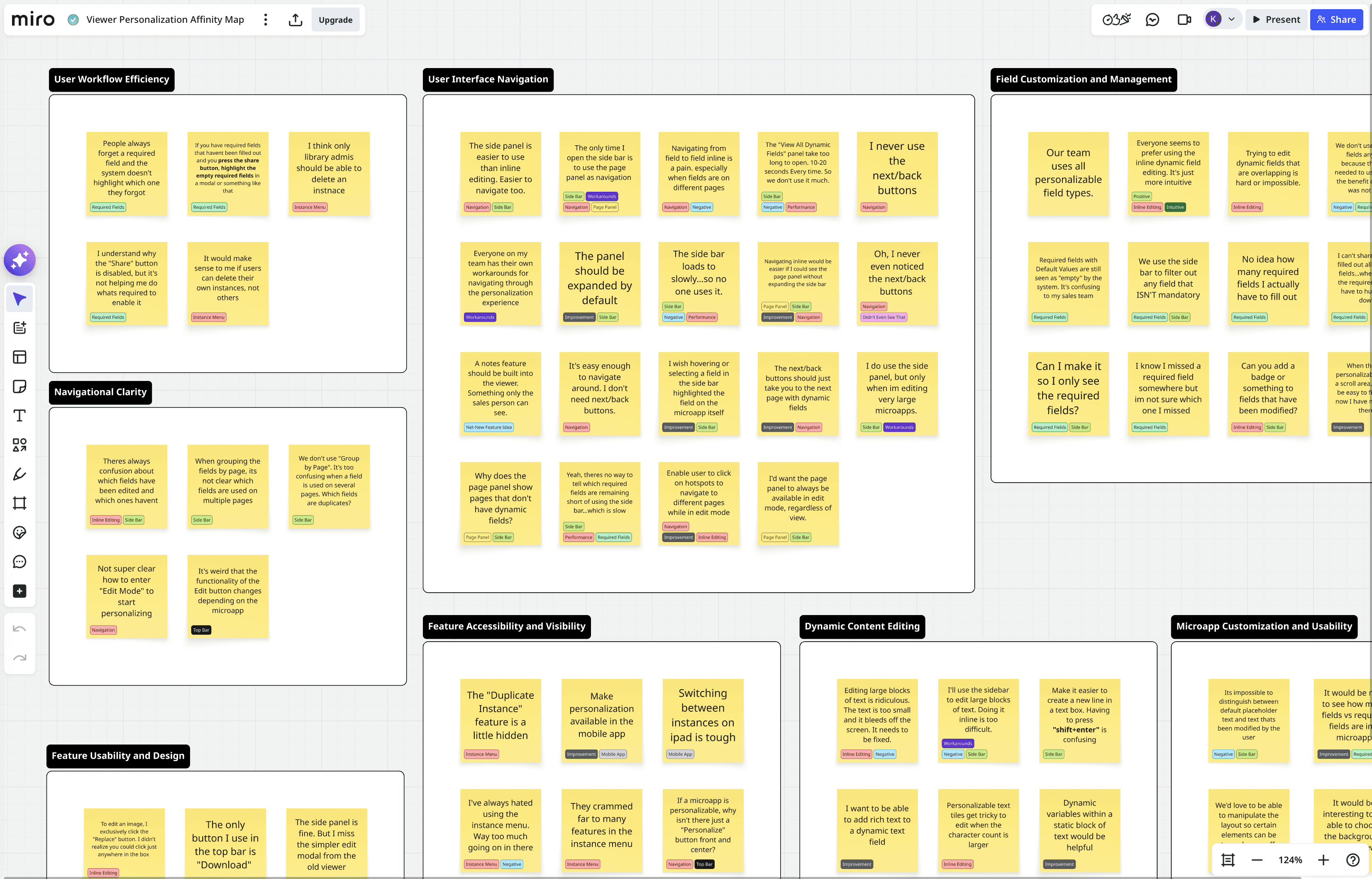The height and width of the screenshot is (879, 1372).
Task: Choose the sticky note tool
Action: click(20, 386)
